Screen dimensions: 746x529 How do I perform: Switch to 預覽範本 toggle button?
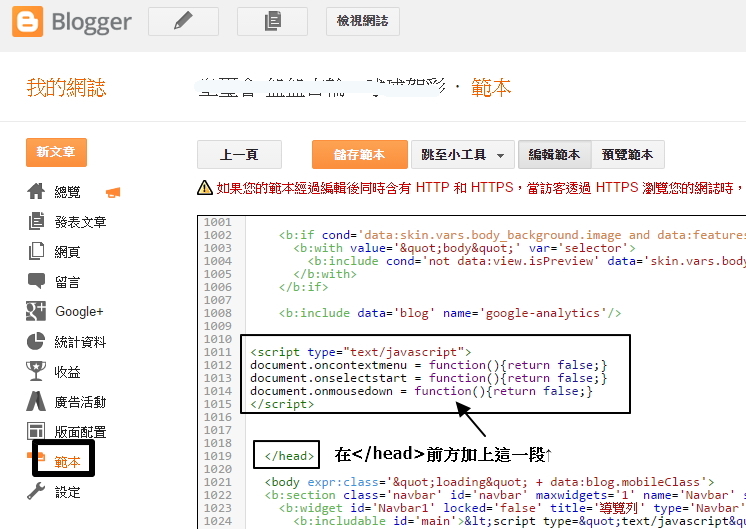tap(628, 155)
